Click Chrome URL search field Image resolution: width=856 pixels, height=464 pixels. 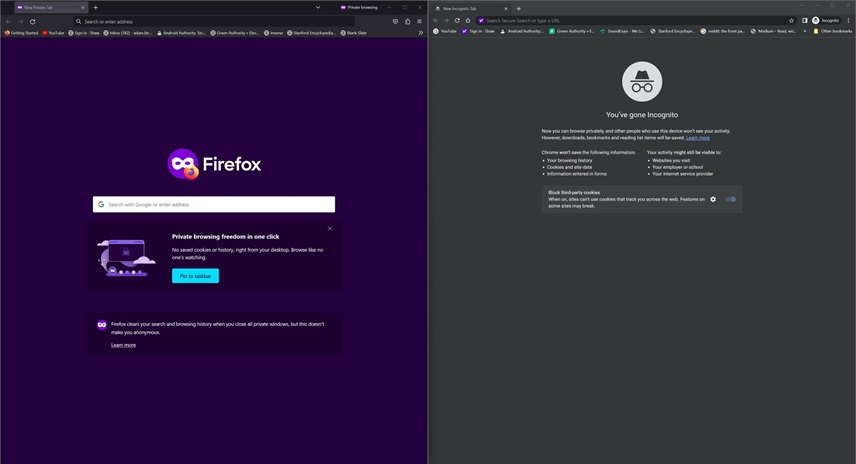[636, 20]
